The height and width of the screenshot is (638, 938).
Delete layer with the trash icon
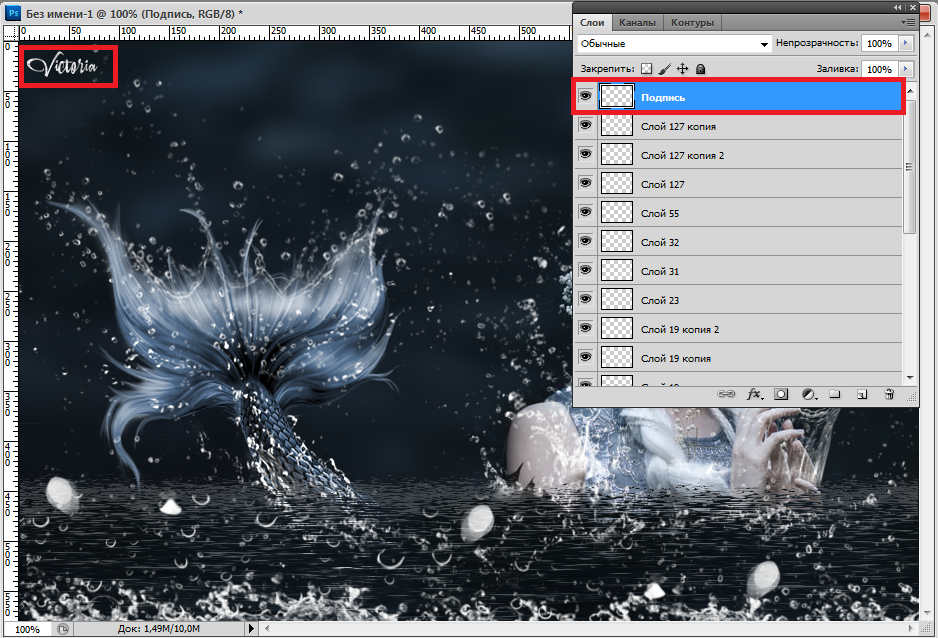889,394
